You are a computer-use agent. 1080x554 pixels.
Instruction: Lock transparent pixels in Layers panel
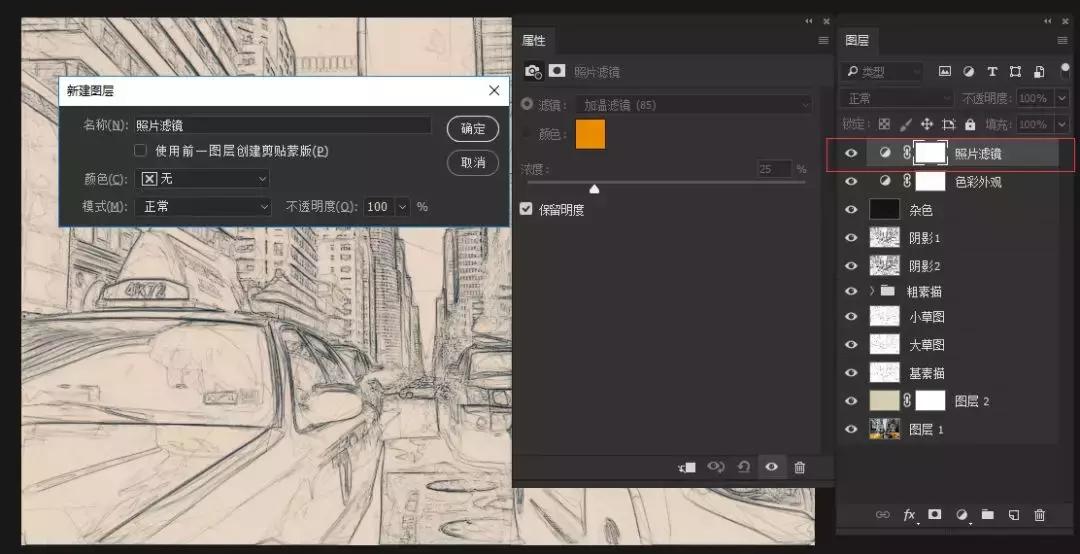pos(884,125)
